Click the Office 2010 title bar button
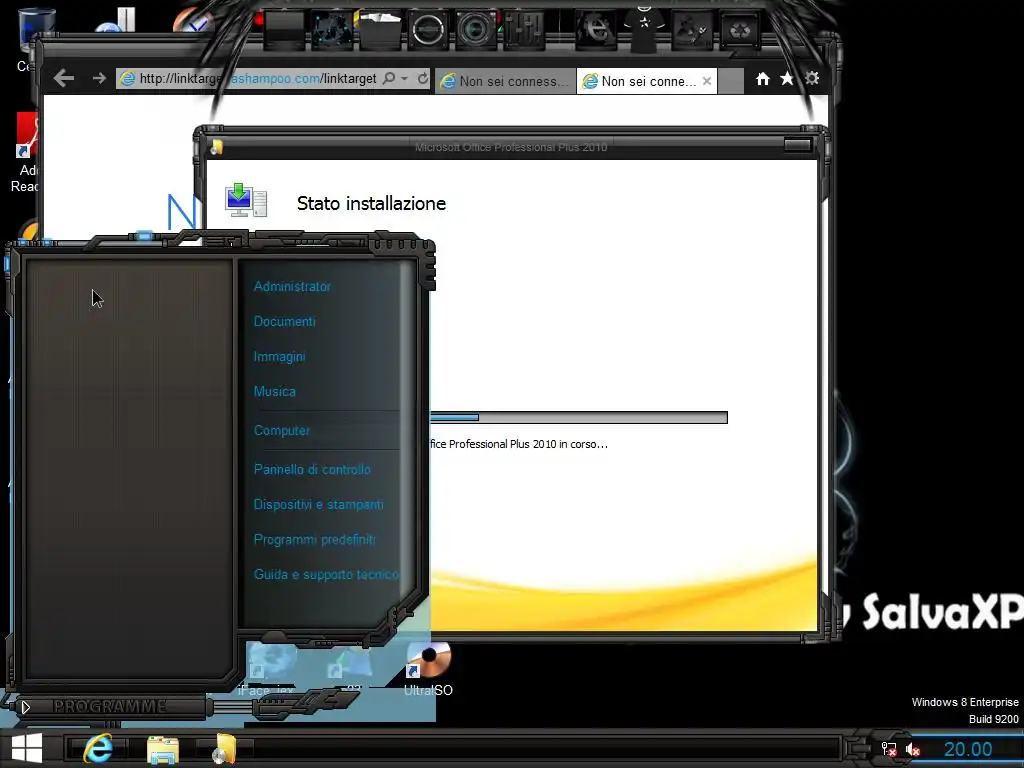Screen dimensions: 1024x768 [x=797, y=146]
